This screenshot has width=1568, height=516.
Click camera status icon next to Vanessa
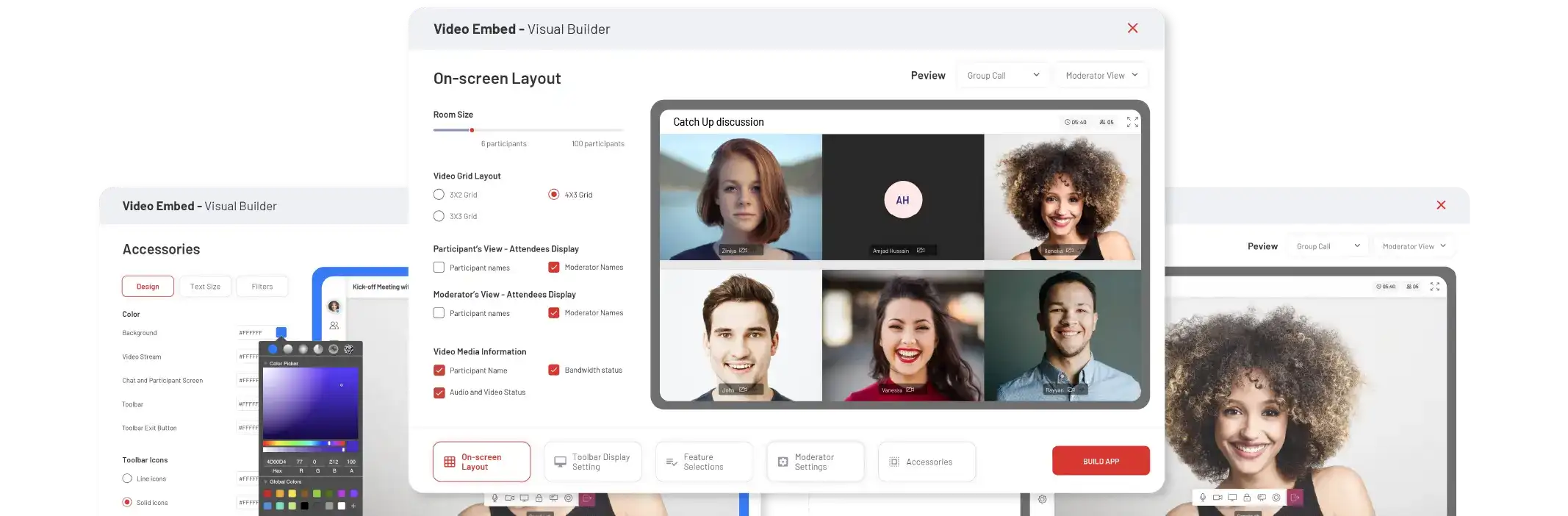[x=910, y=390]
